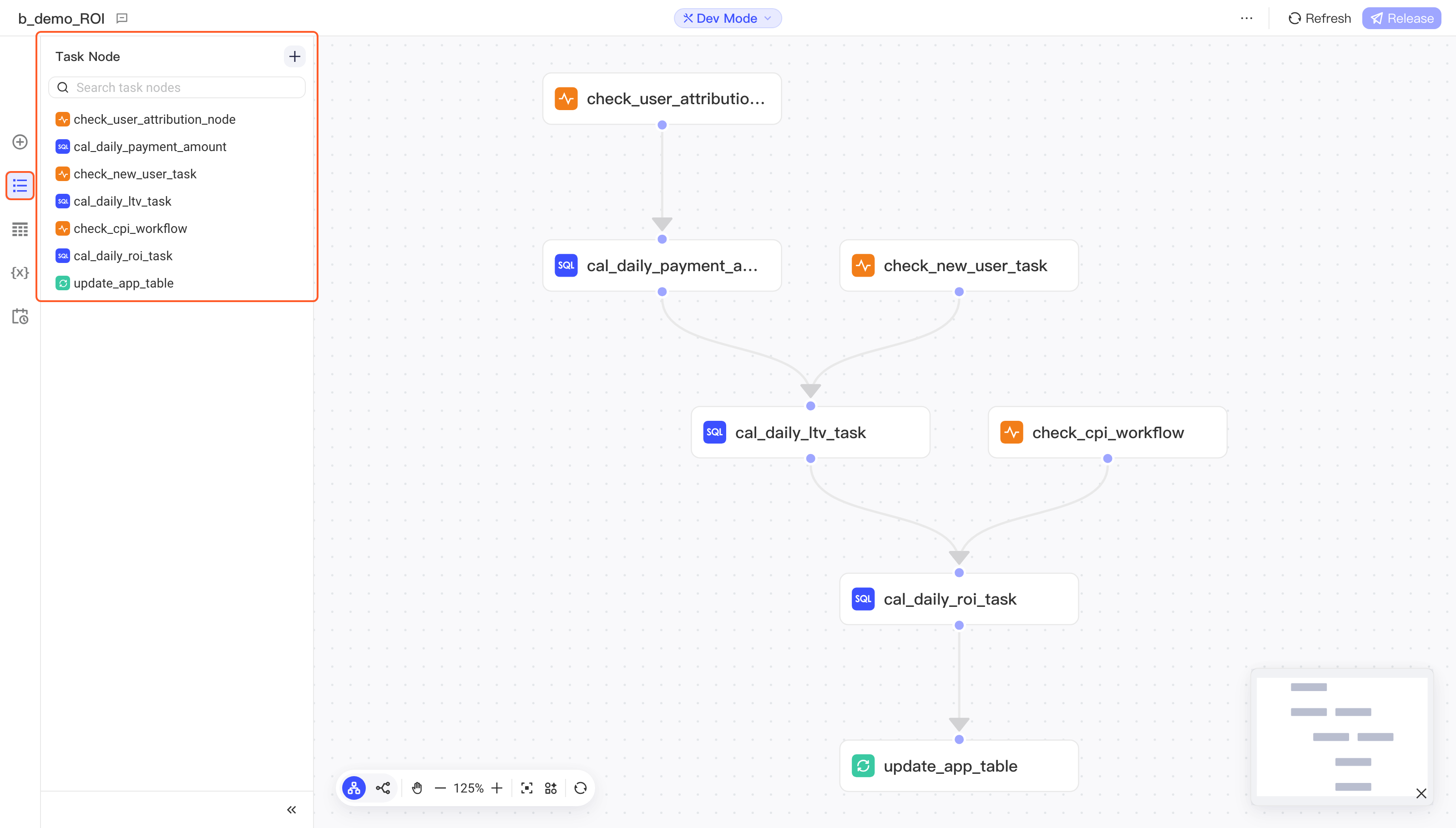Select check_user_attribution_node in the list
Viewport: 1456px width, 828px height.
(x=177, y=119)
